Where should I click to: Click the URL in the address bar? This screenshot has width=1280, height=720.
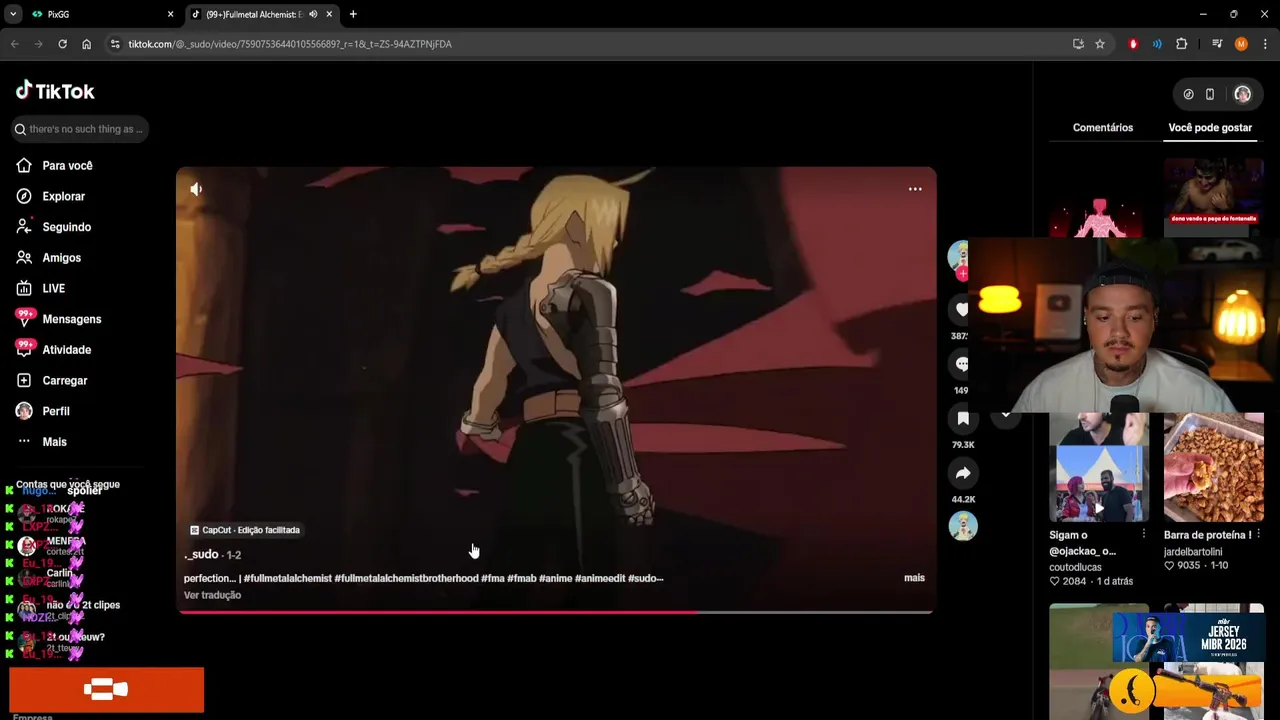[290, 44]
